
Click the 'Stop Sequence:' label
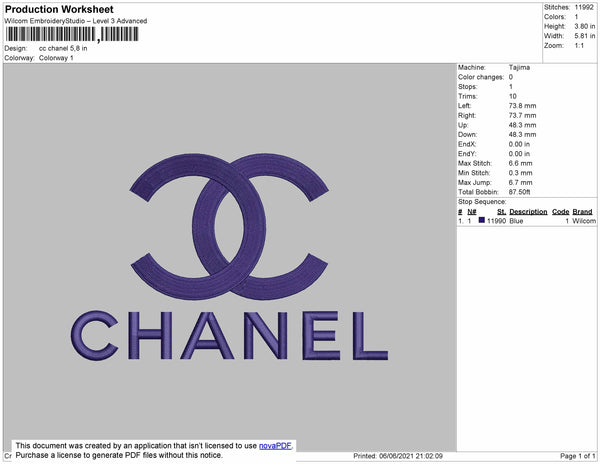[482, 202]
